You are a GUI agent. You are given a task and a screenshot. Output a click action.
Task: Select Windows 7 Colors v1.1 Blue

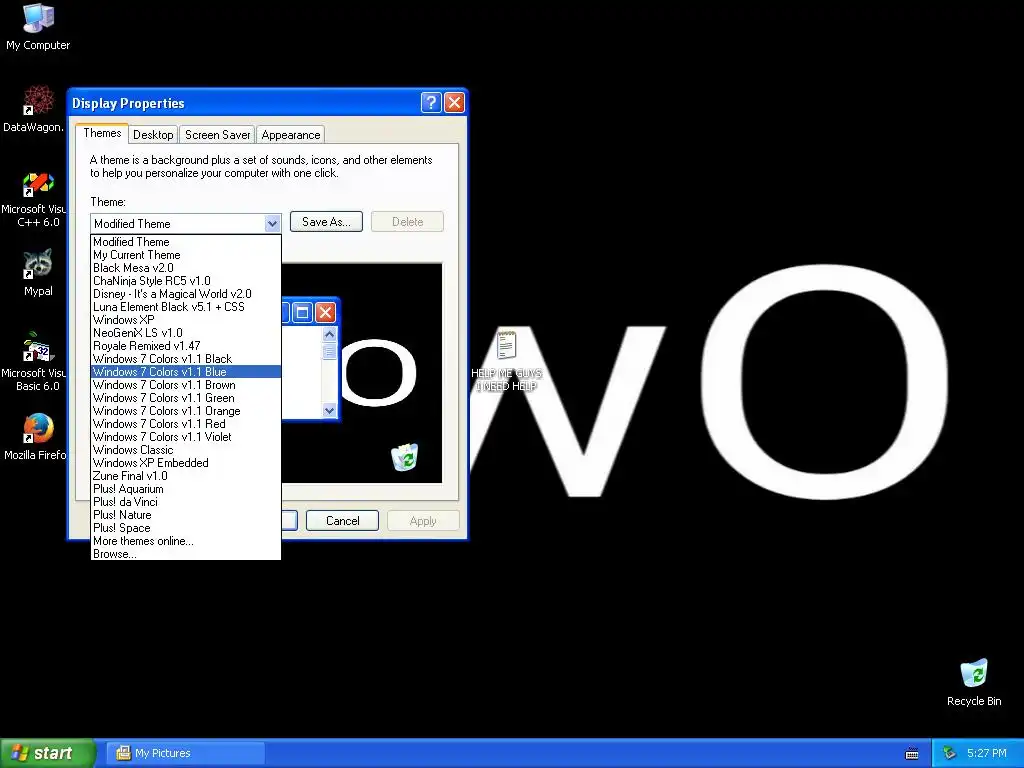[x=185, y=372]
